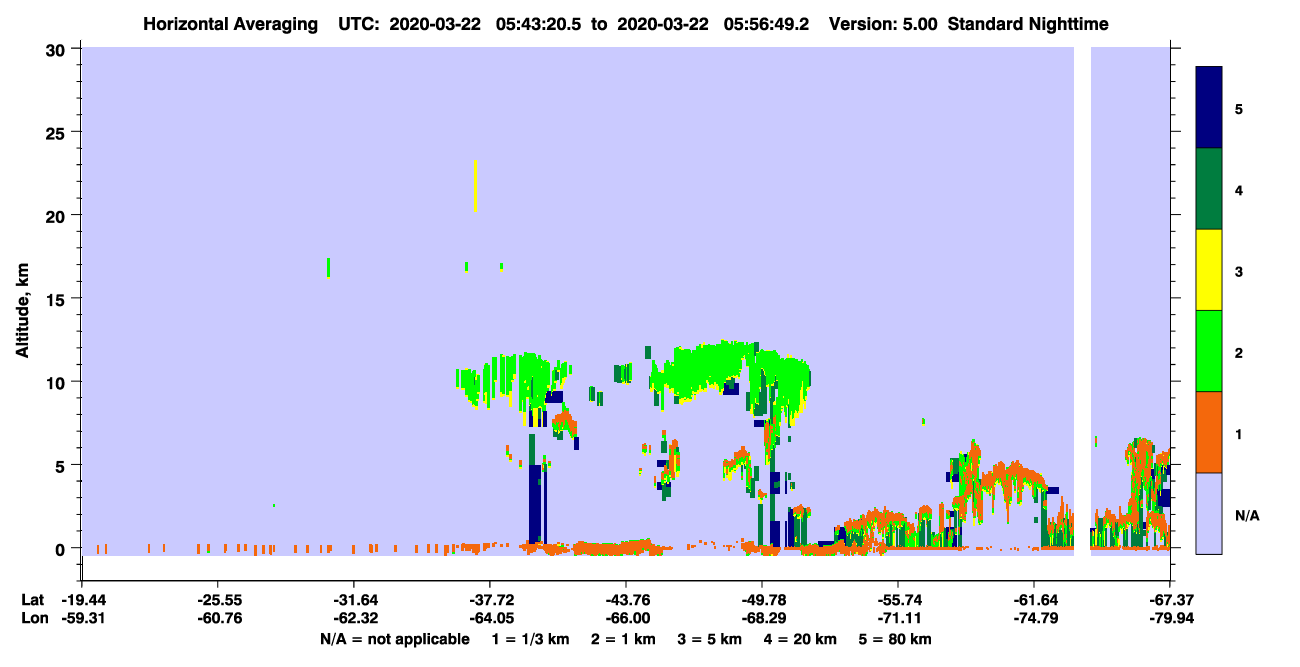The height and width of the screenshot is (667, 1300).
Task: Click longitude value -59.31
Action: 82,617
